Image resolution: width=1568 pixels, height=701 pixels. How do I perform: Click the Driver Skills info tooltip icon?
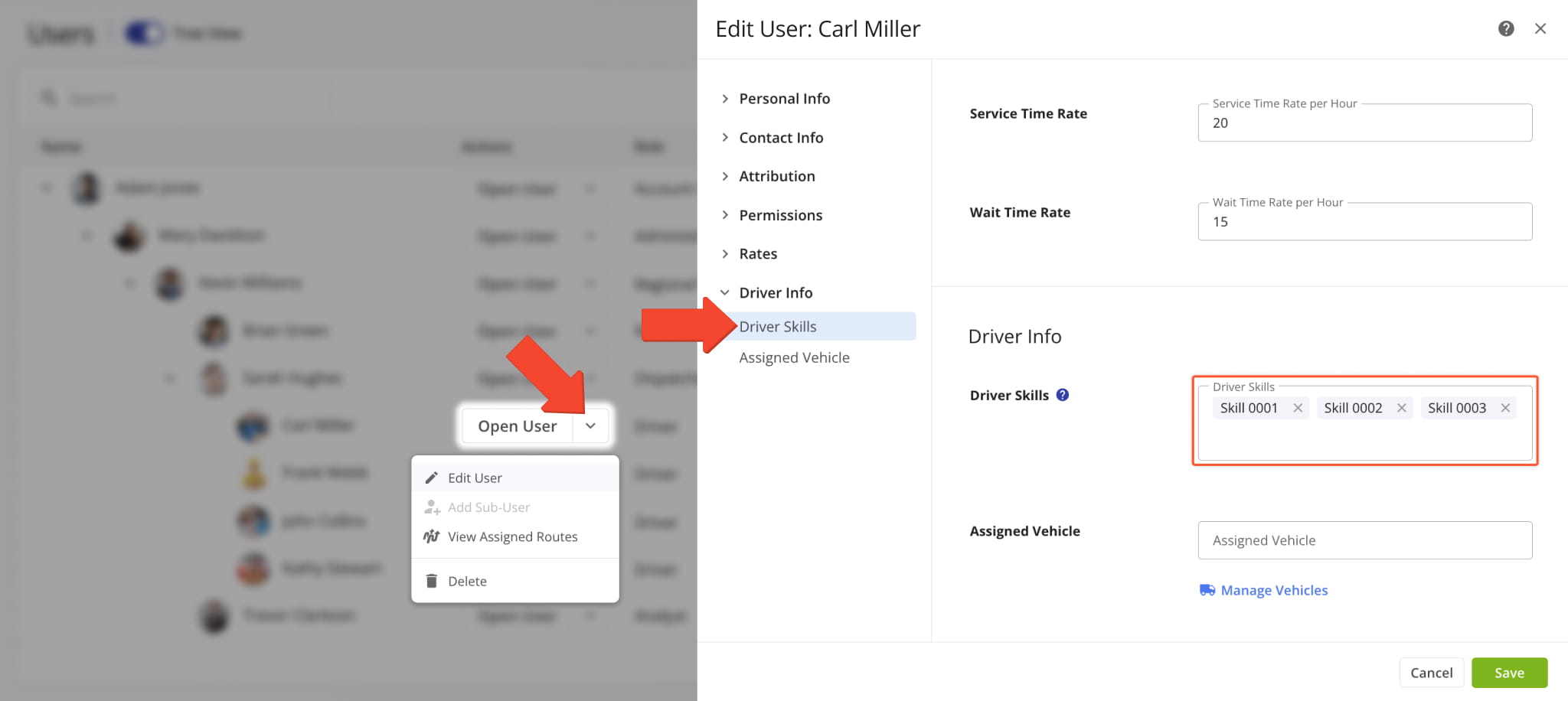pos(1062,395)
